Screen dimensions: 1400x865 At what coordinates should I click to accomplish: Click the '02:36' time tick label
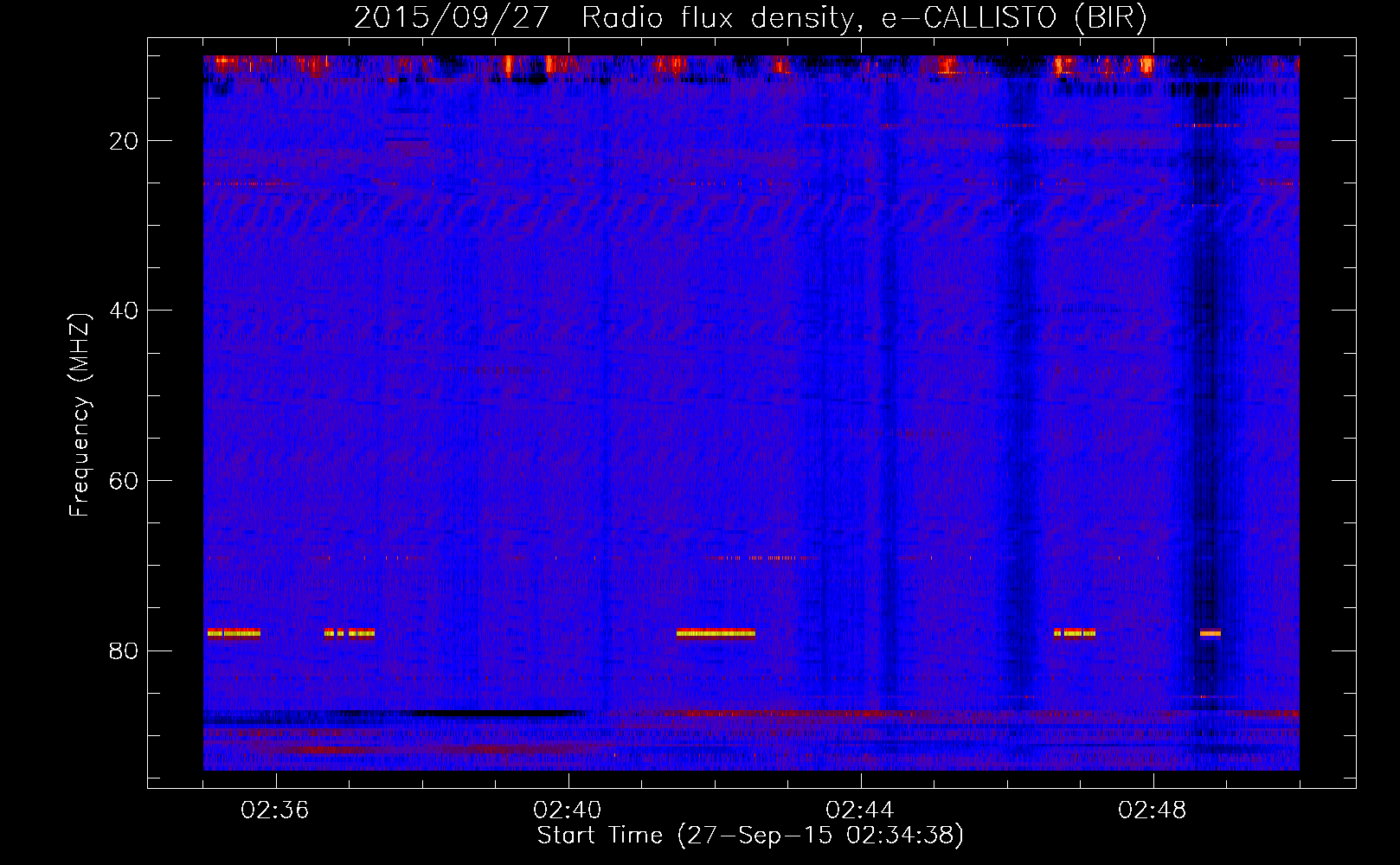click(275, 811)
